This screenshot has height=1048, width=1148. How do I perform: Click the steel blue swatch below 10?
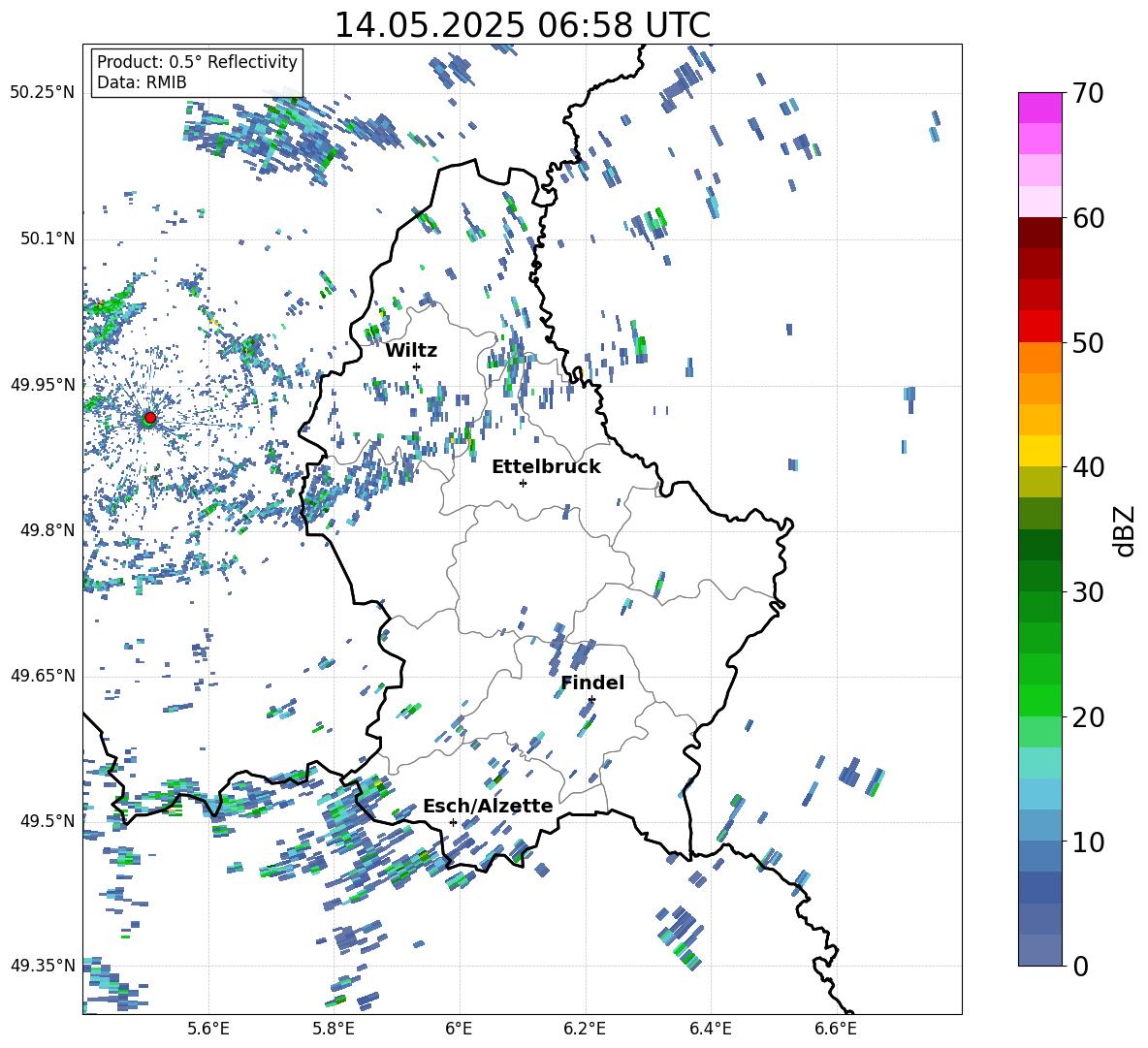click(x=1039, y=856)
